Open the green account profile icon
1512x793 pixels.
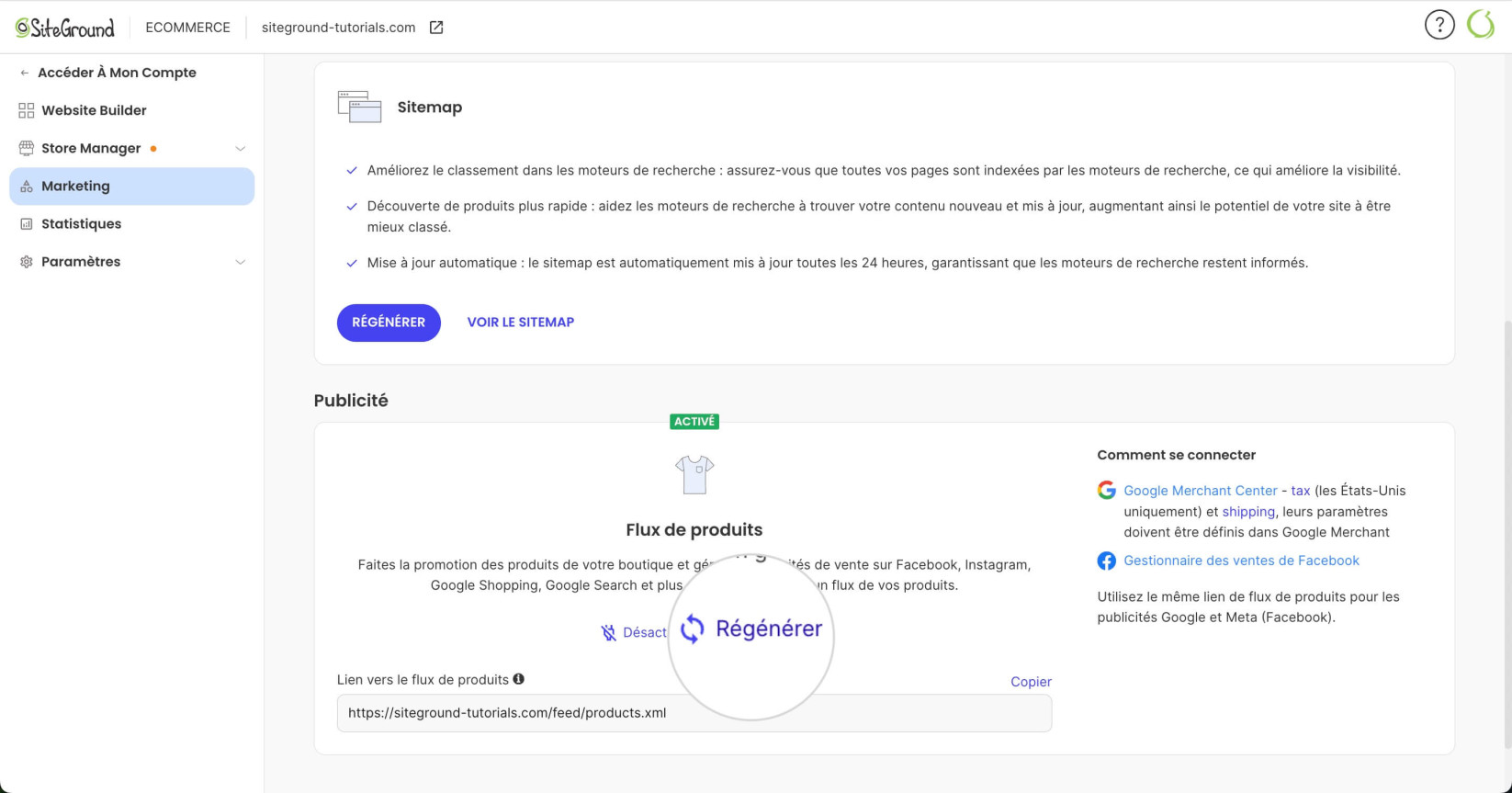point(1481,25)
